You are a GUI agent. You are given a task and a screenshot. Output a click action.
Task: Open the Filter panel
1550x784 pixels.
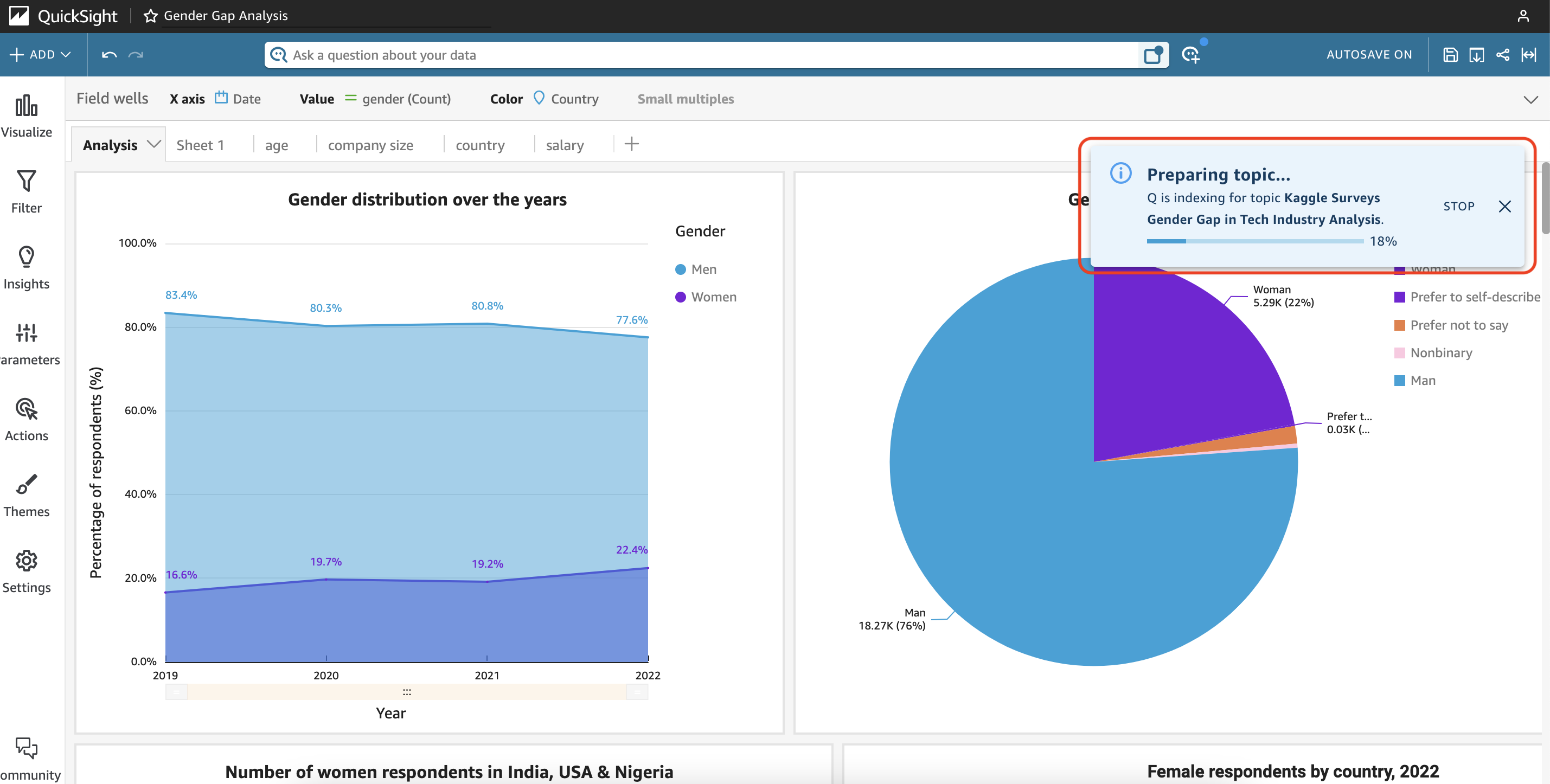(27, 192)
